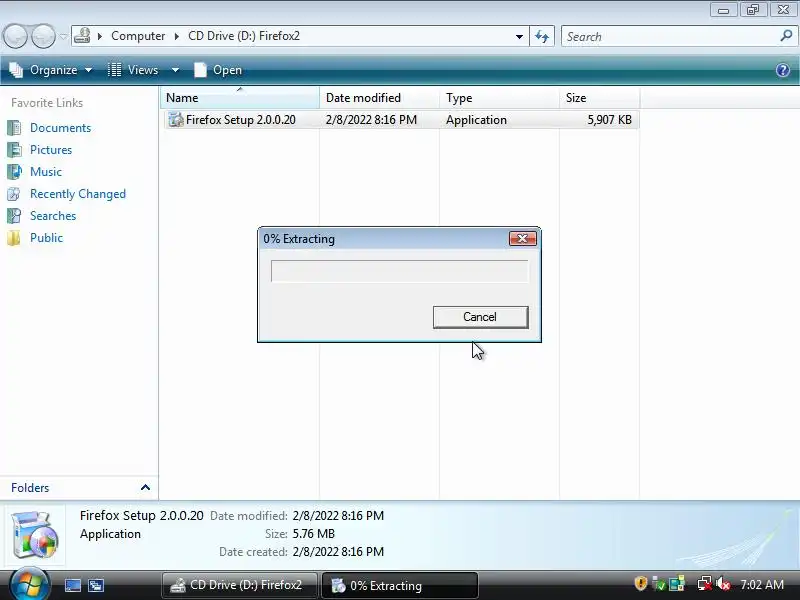Close the 0% Extracting dialog
Image resolution: width=800 pixels, height=600 pixels.
tap(522, 238)
